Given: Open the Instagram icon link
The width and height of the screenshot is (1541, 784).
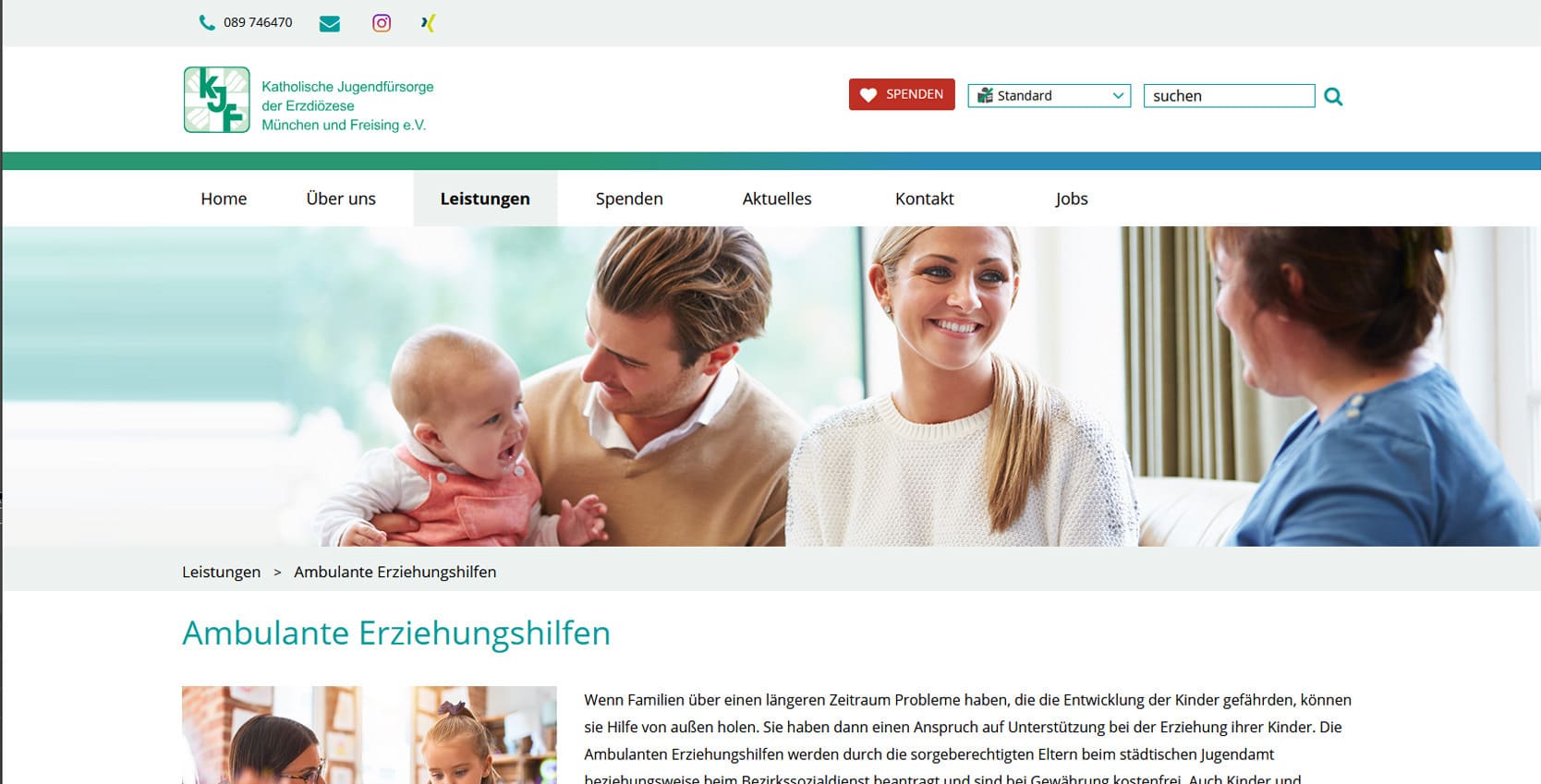Looking at the screenshot, I should 382,23.
